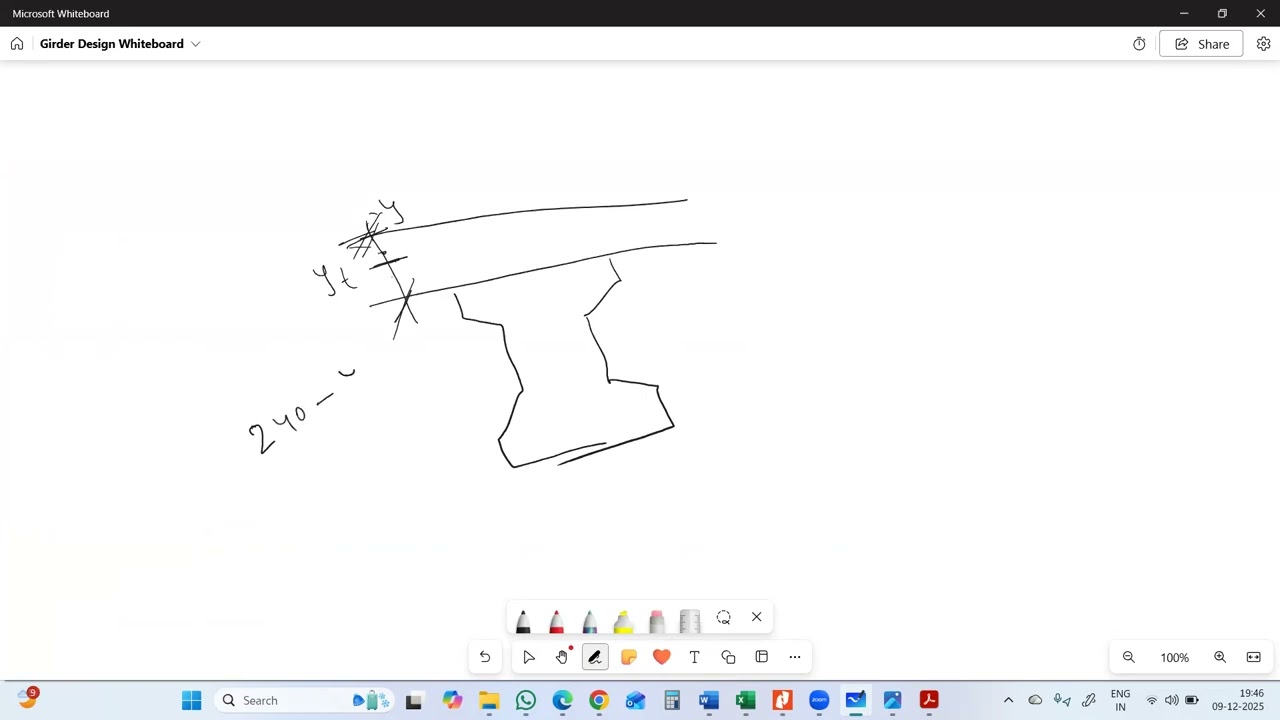Open the shapes tool

click(x=728, y=657)
